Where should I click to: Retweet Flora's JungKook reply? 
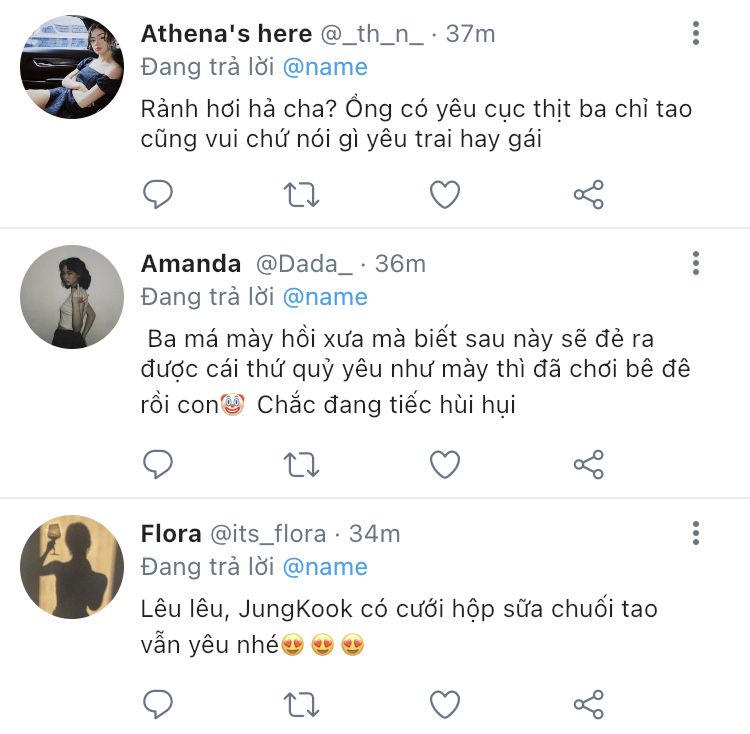pos(301,704)
